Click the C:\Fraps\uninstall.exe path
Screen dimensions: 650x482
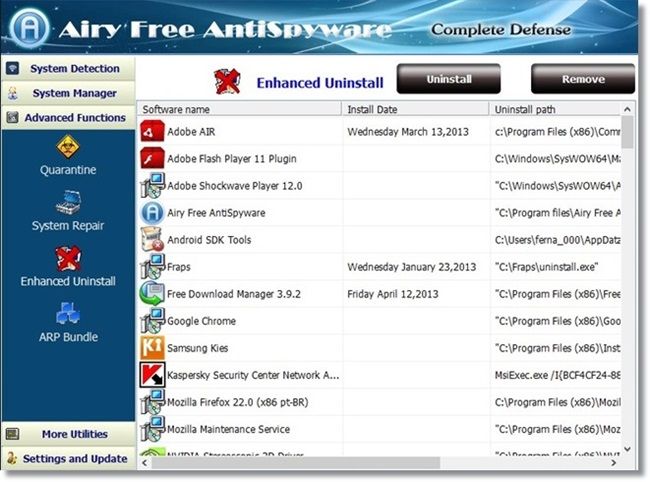(x=546, y=267)
